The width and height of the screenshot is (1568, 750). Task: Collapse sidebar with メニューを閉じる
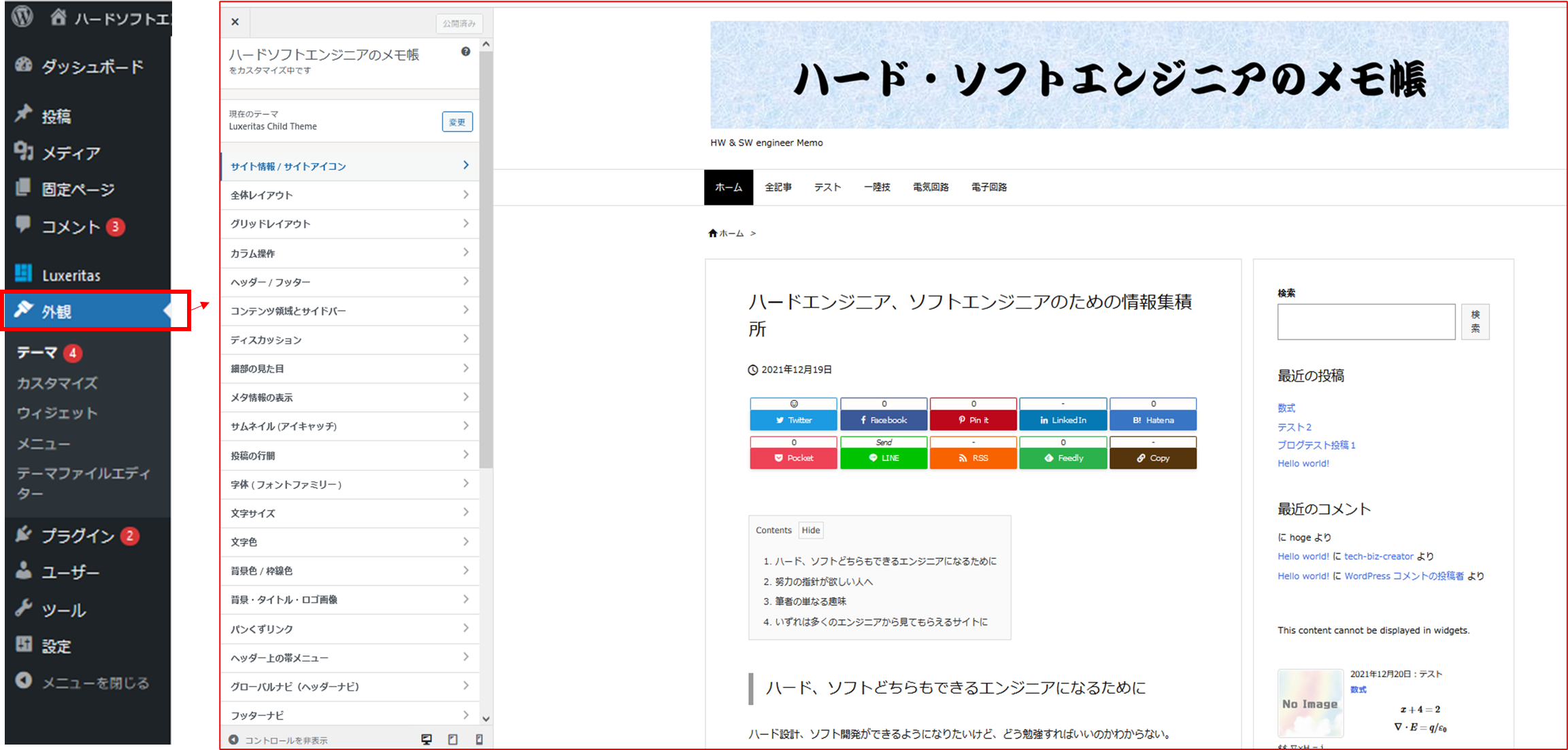[82, 682]
